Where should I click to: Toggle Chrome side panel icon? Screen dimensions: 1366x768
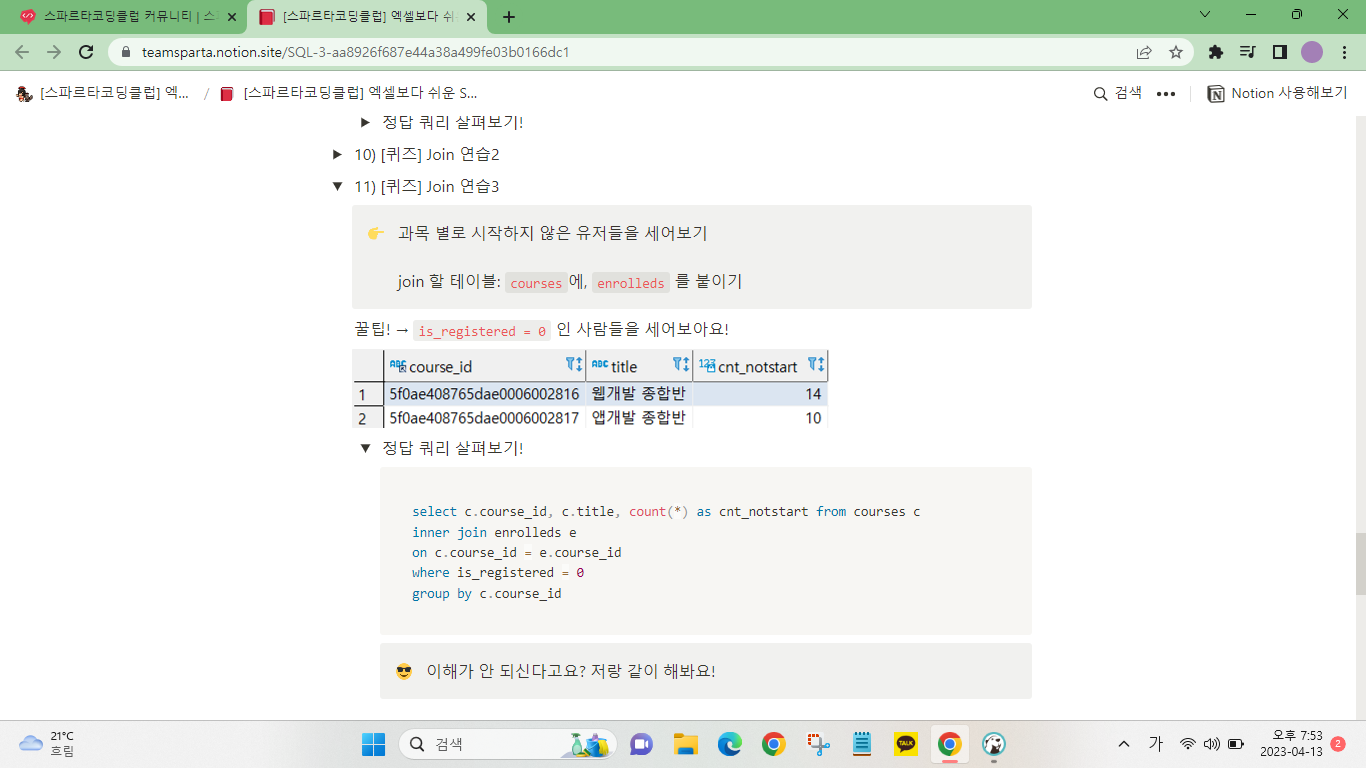(x=1279, y=52)
